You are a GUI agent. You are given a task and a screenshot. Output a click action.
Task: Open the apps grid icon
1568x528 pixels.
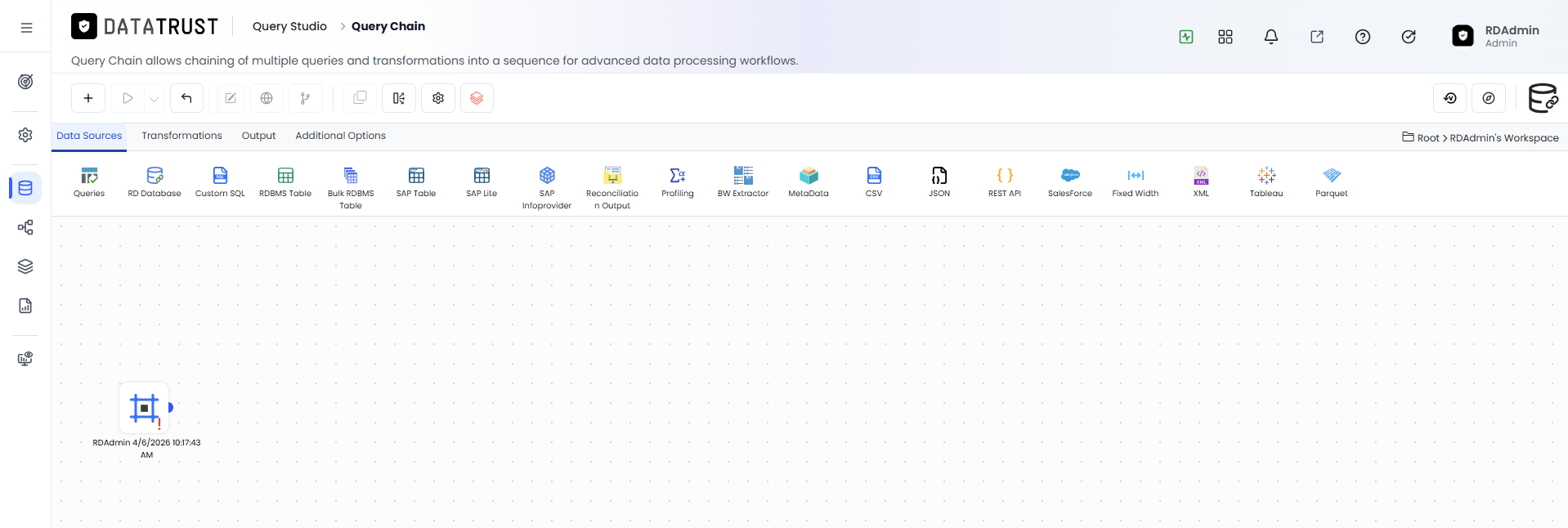(x=1225, y=37)
